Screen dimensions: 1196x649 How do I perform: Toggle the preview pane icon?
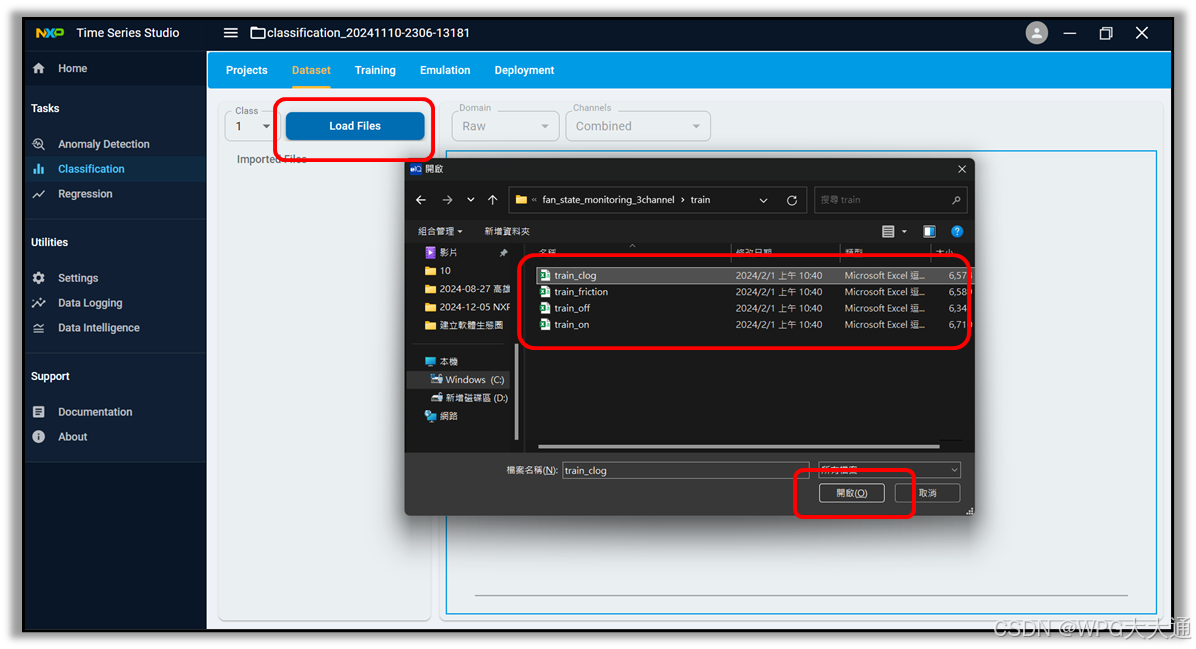point(929,231)
